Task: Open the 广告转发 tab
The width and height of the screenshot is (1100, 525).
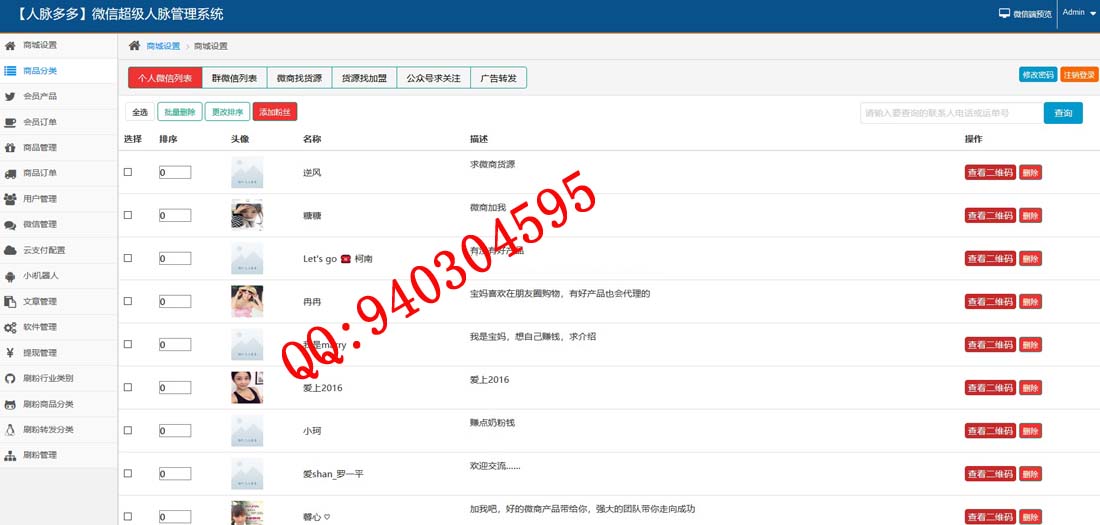Action: tap(498, 78)
